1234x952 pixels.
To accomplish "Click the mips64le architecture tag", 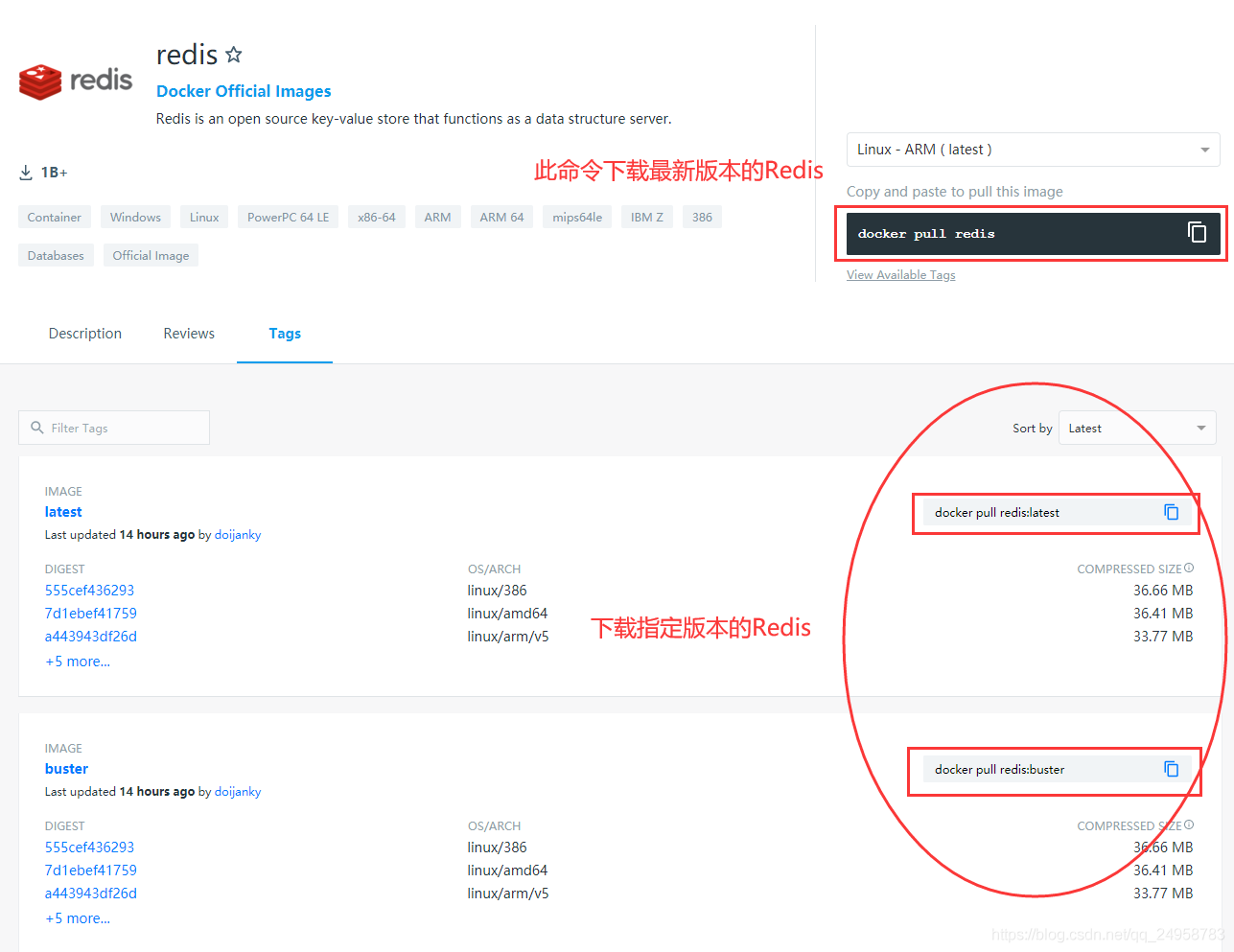I will click(x=577, y=217).
